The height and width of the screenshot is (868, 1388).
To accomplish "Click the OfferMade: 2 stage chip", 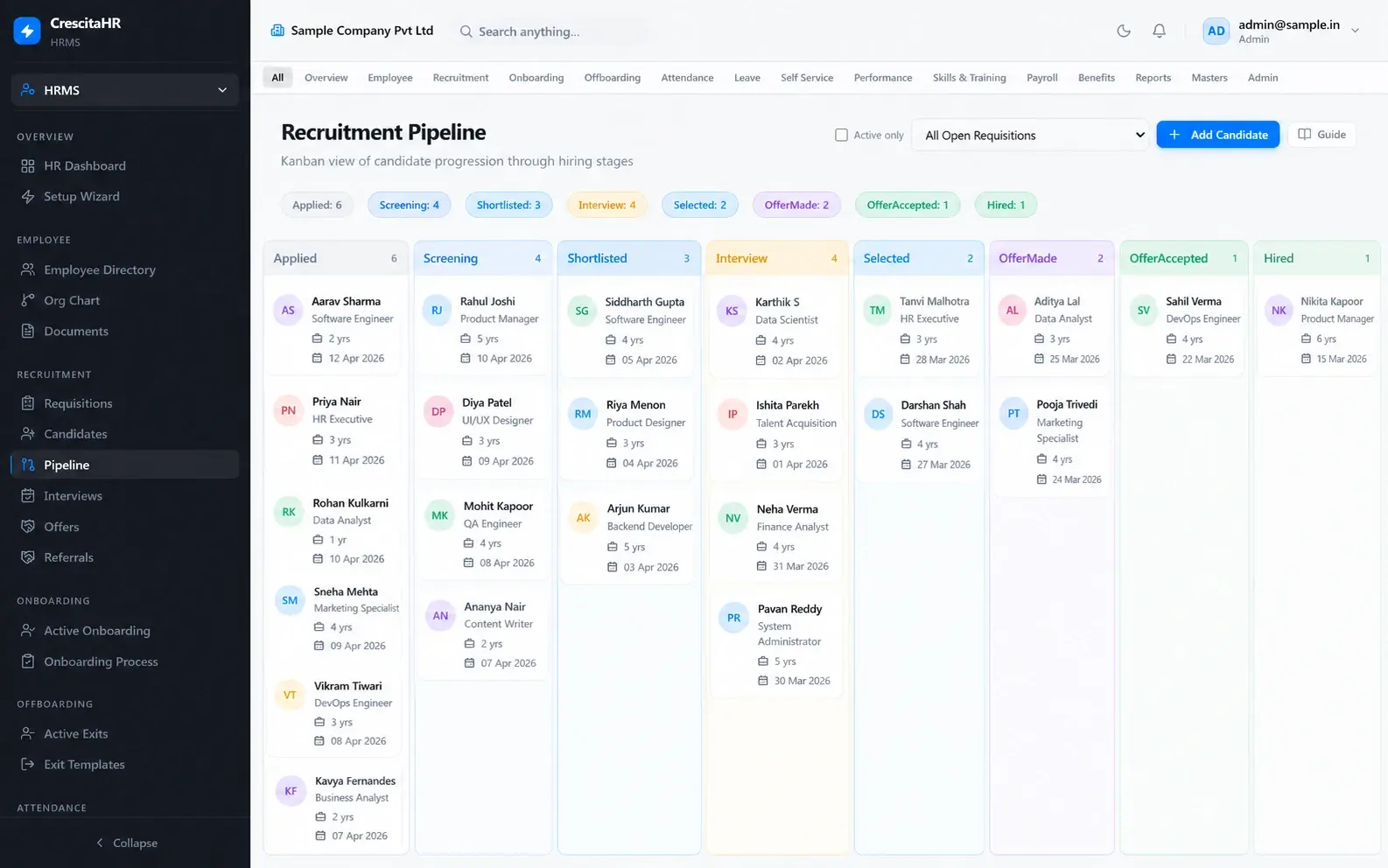I will (796, 205).
